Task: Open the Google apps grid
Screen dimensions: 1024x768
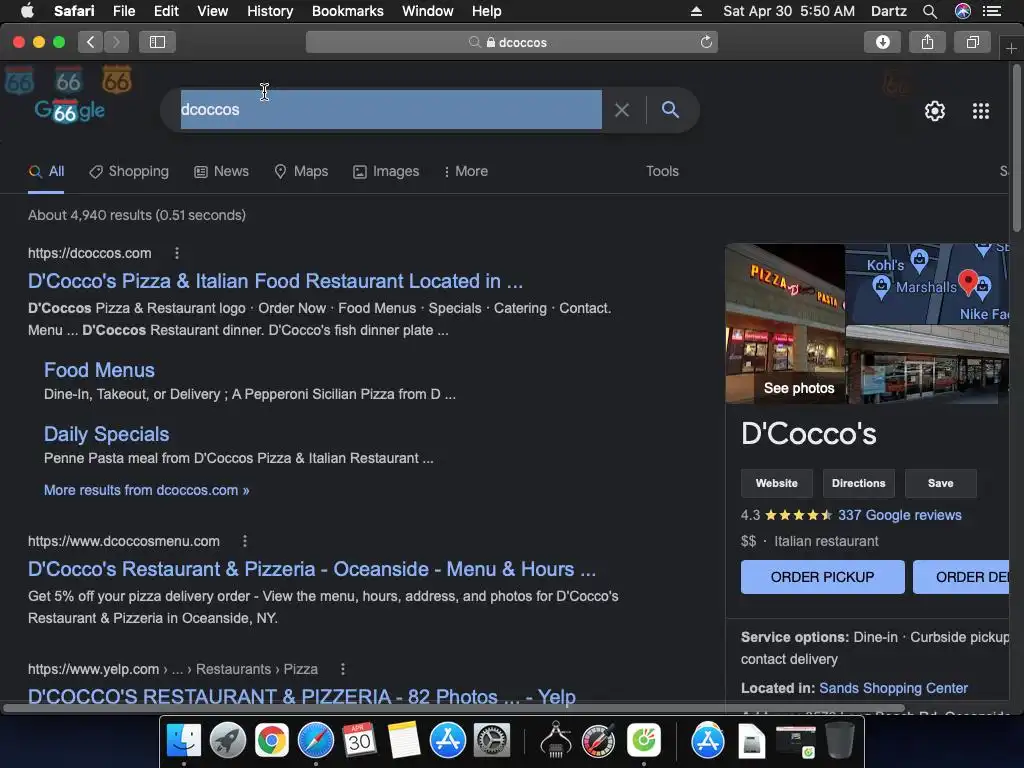Action: [x=981, y=111]
